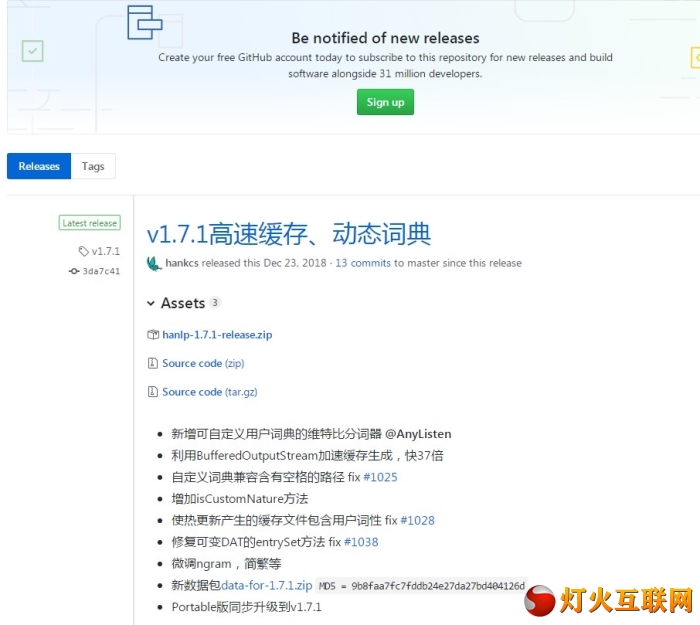Open the v1.7.1 release title link
700x625 pixels.
(288, 234)
